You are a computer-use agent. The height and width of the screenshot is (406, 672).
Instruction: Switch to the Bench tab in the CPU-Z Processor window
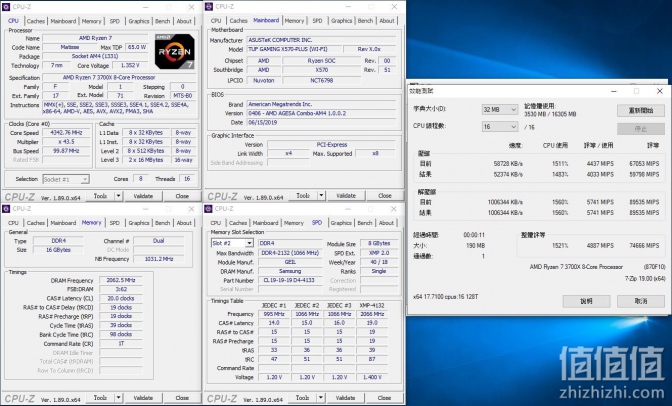tap(162, 21)
